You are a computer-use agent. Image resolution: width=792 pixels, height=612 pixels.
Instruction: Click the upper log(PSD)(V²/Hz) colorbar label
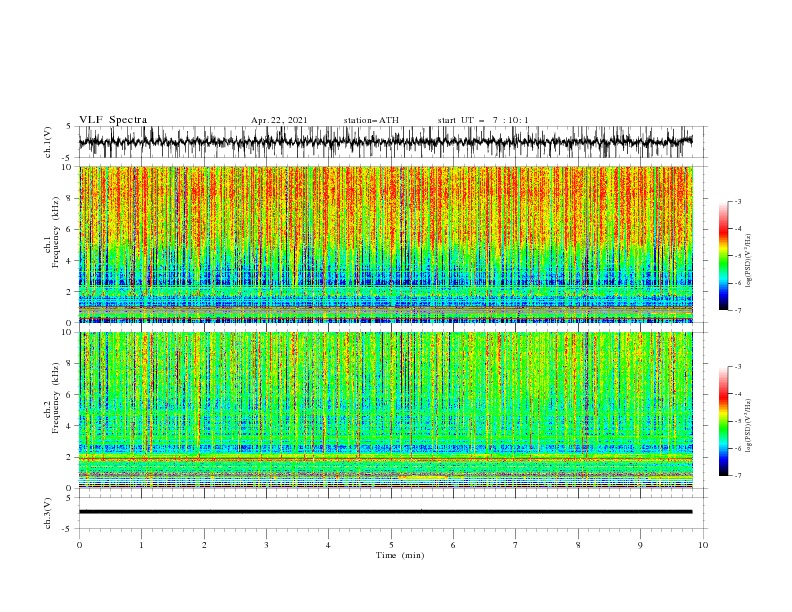tap(749, 261)
